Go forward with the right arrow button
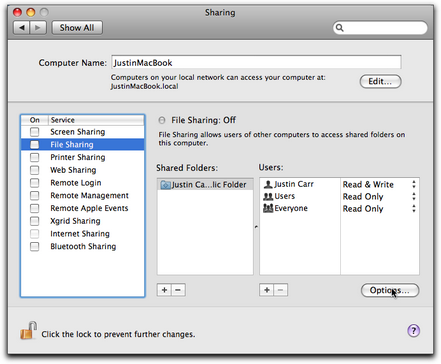Viewport: 441px width, 364px height. coord(38,28)
